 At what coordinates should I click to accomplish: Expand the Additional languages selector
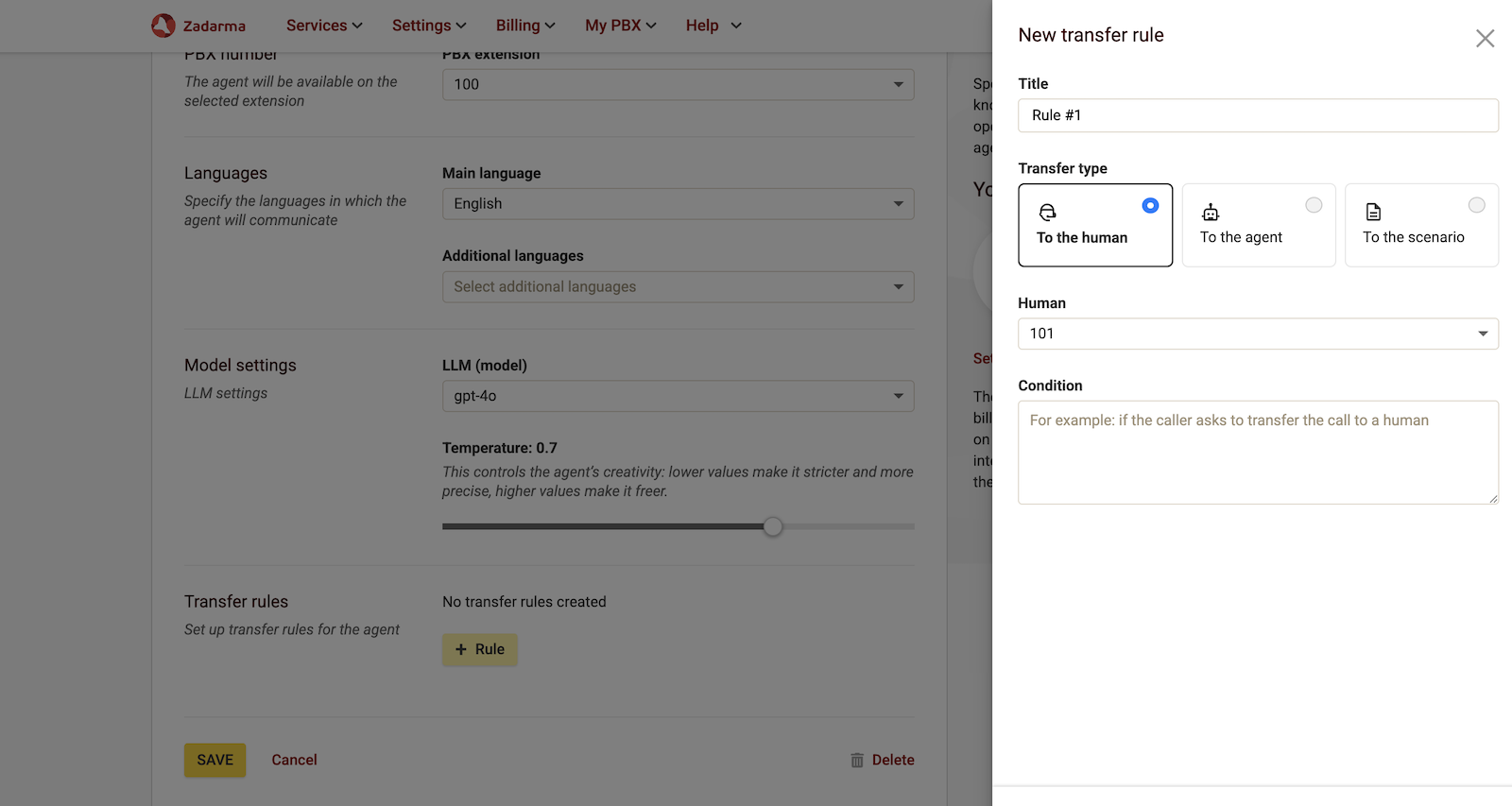[x=678, y=287]
